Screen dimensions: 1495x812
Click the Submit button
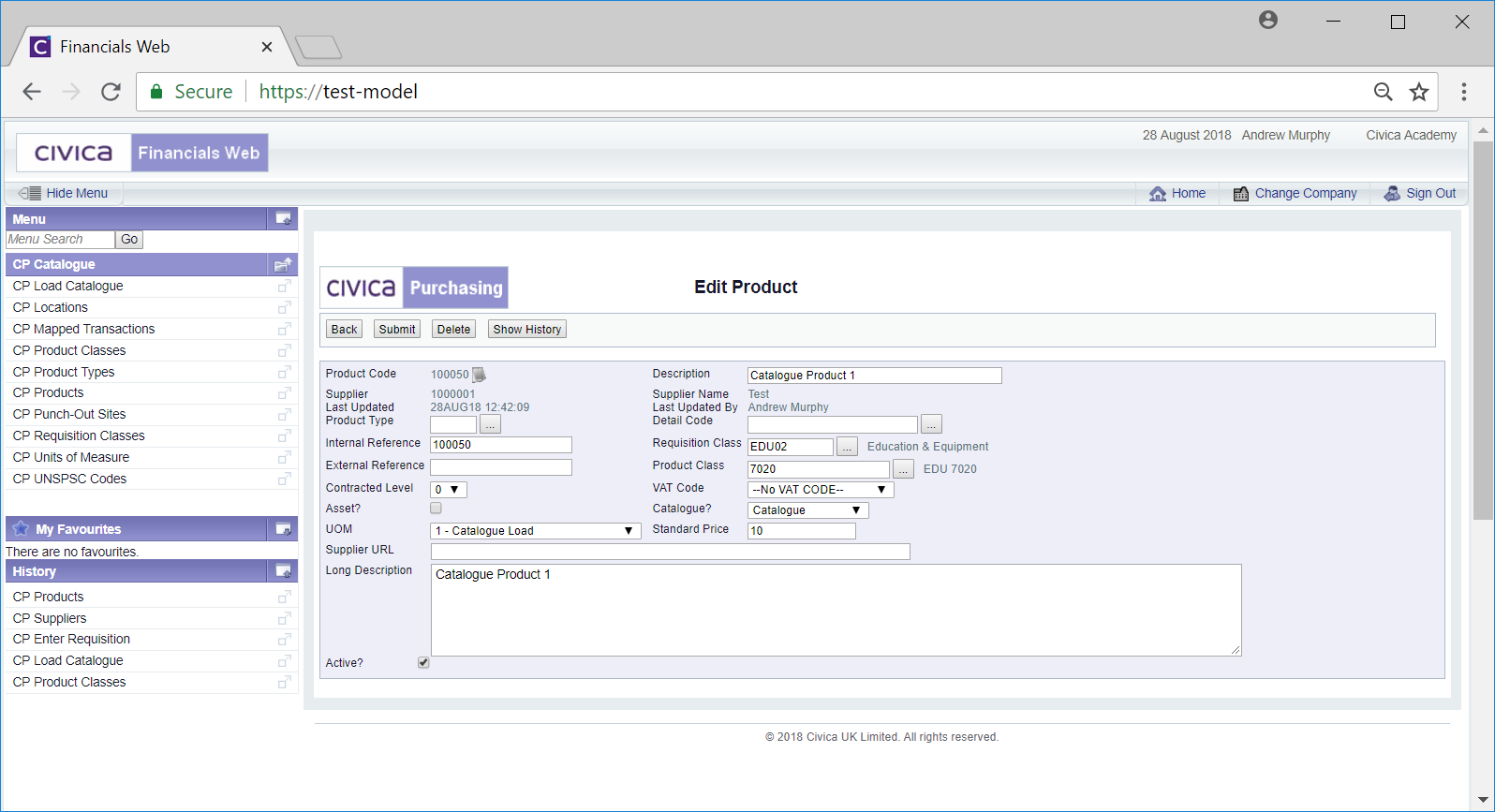[x=397, y=330]
